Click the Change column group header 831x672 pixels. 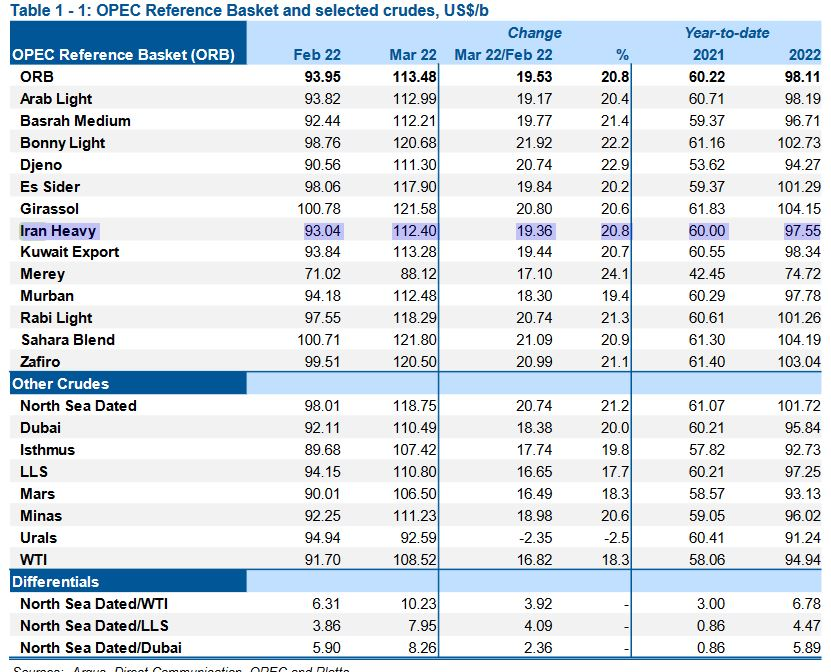[534, 33]
